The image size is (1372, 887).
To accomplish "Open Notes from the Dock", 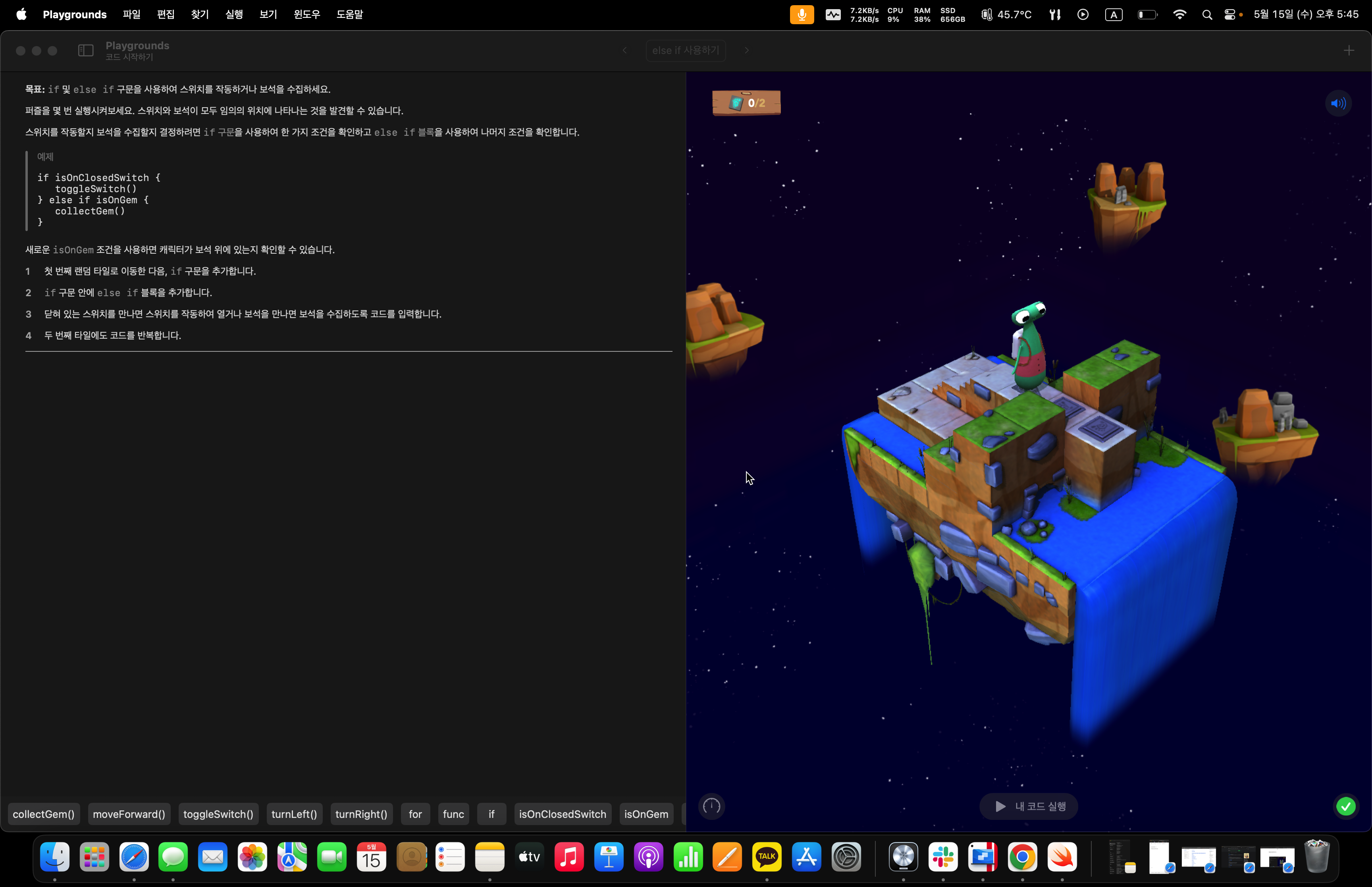I will pyautogui.click(x=490, y=857).
